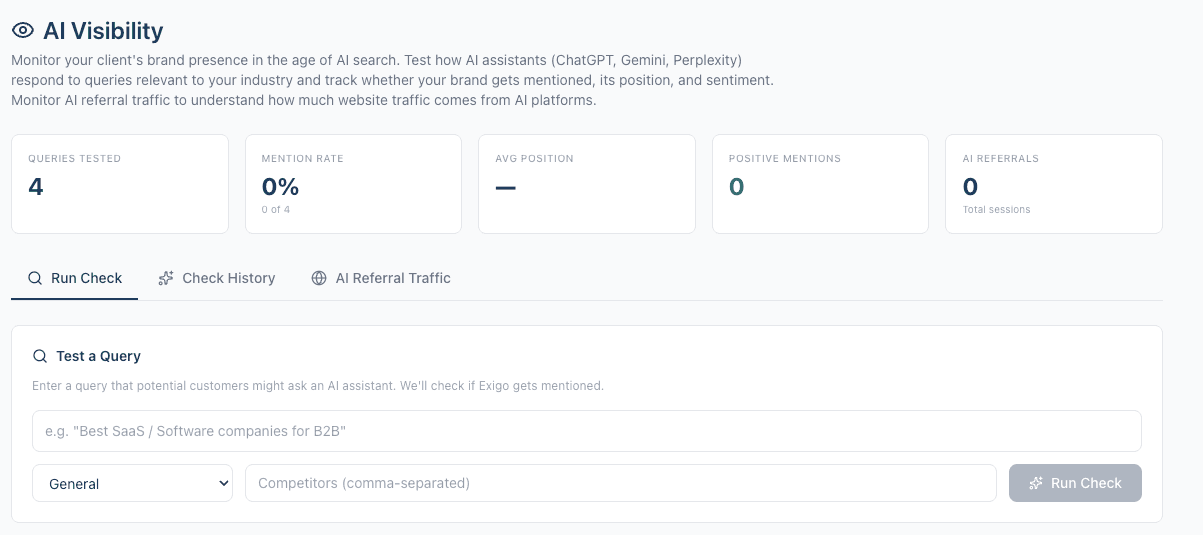
Task: Click the Positive Mentions stat card
Action: click(821, 184)
